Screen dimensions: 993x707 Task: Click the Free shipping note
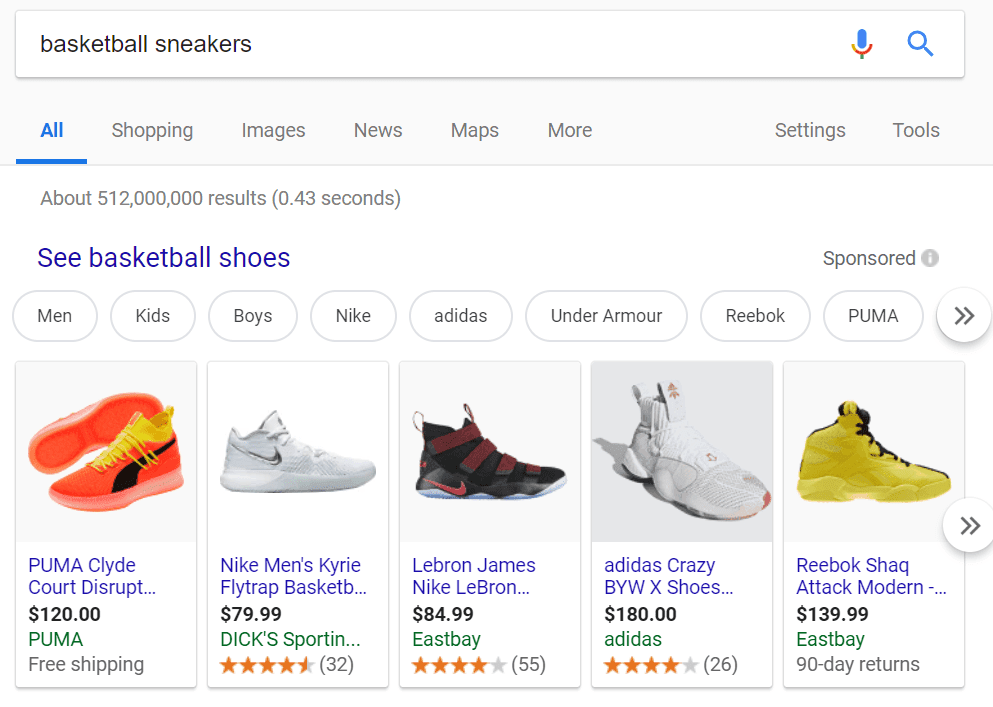86,665
